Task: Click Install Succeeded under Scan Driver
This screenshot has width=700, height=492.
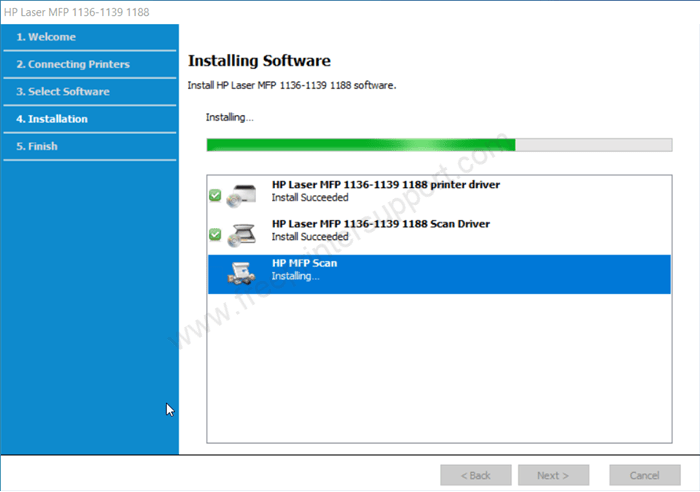Action: coord(310,237)
